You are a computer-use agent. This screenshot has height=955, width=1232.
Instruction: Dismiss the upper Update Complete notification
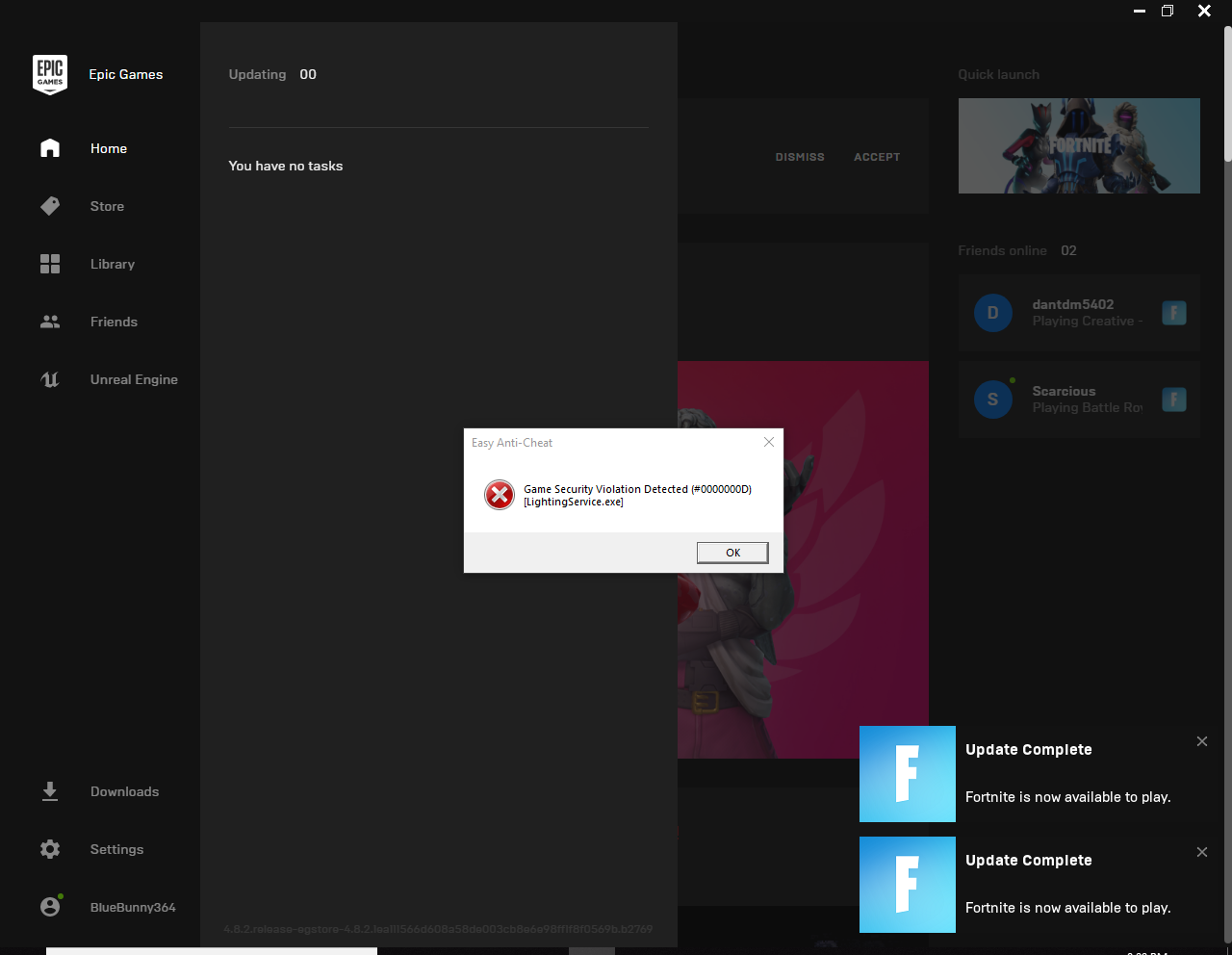1202,741
